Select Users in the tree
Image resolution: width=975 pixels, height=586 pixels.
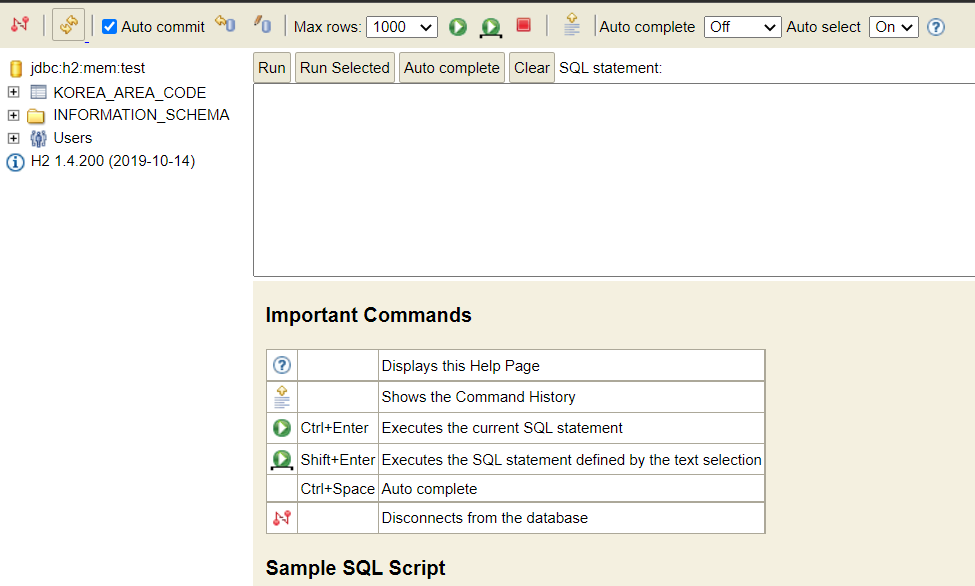click(73, 137)
